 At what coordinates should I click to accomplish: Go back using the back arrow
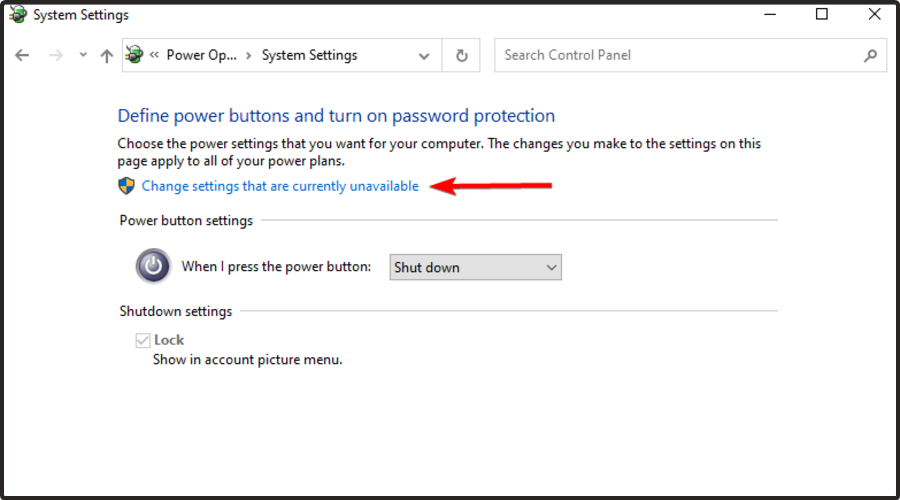click(x=22, y=55)
